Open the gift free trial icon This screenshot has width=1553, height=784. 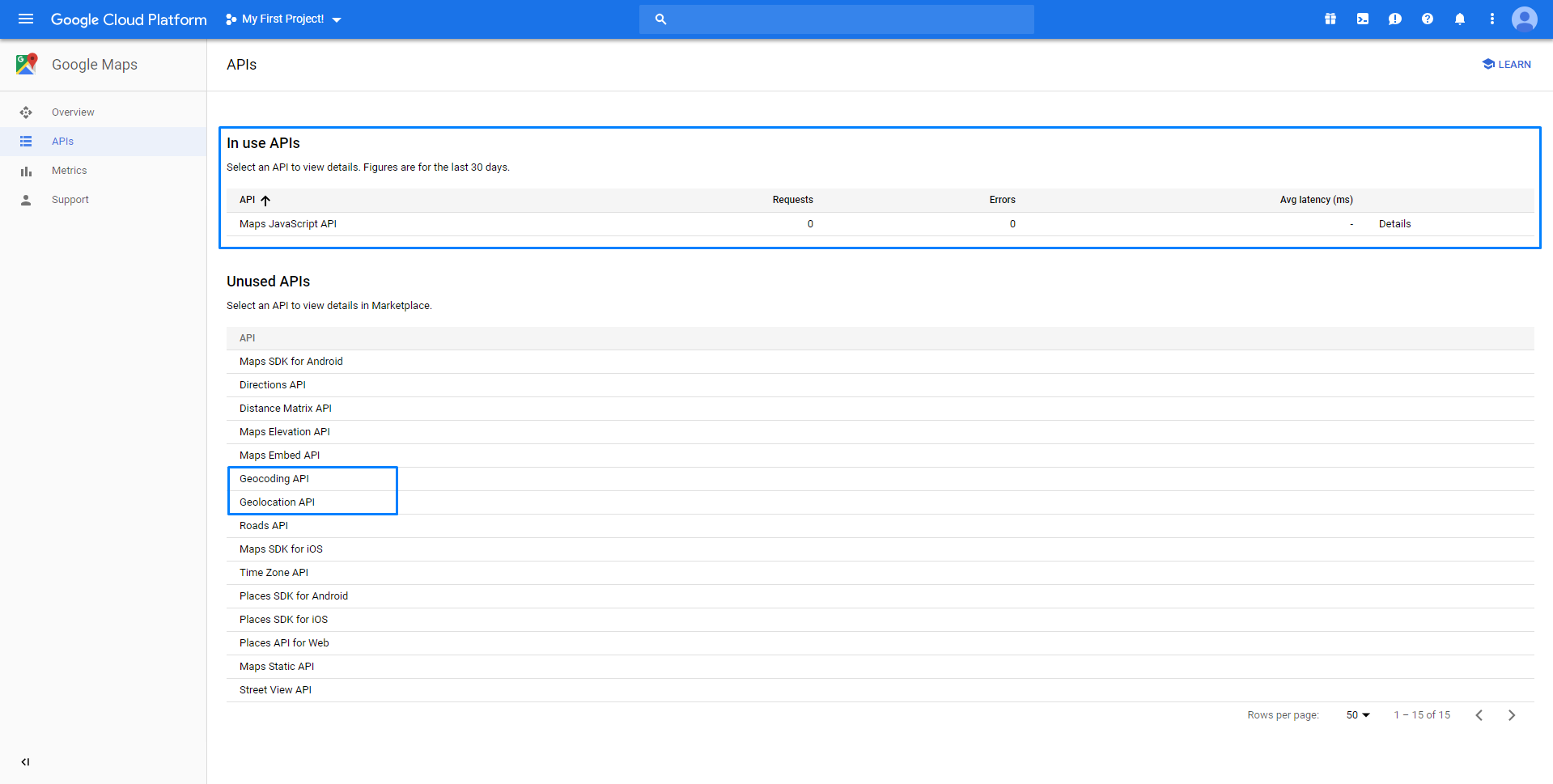(x=1330, y=19)
